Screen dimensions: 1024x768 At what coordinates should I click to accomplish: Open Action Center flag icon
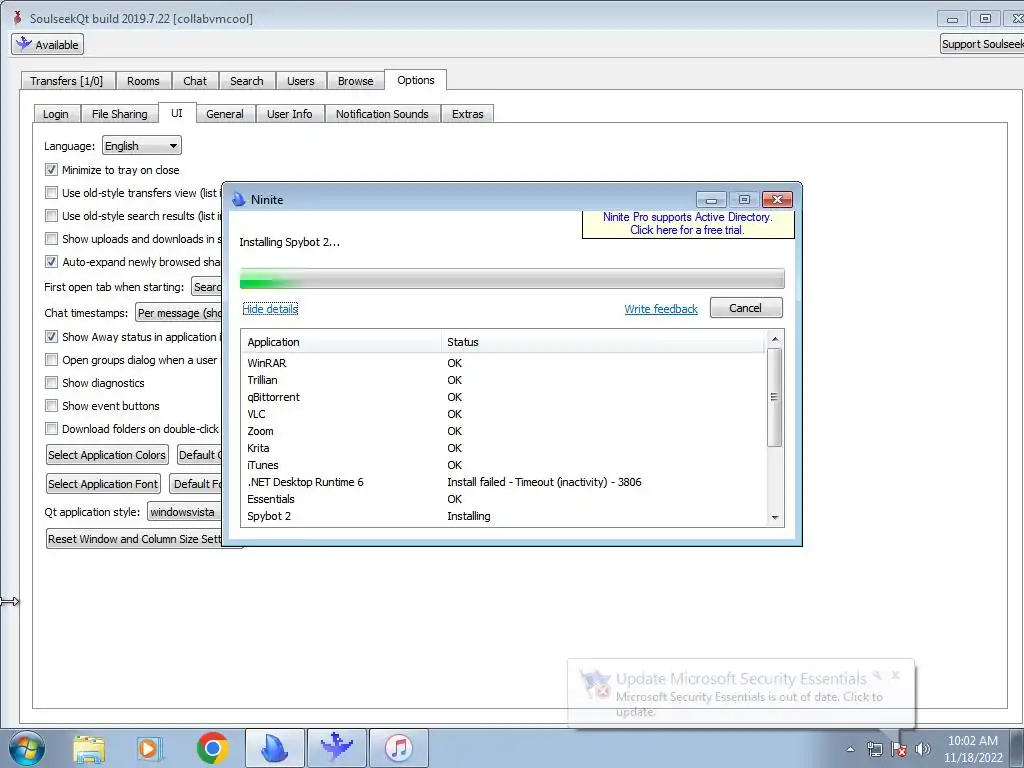899,749
